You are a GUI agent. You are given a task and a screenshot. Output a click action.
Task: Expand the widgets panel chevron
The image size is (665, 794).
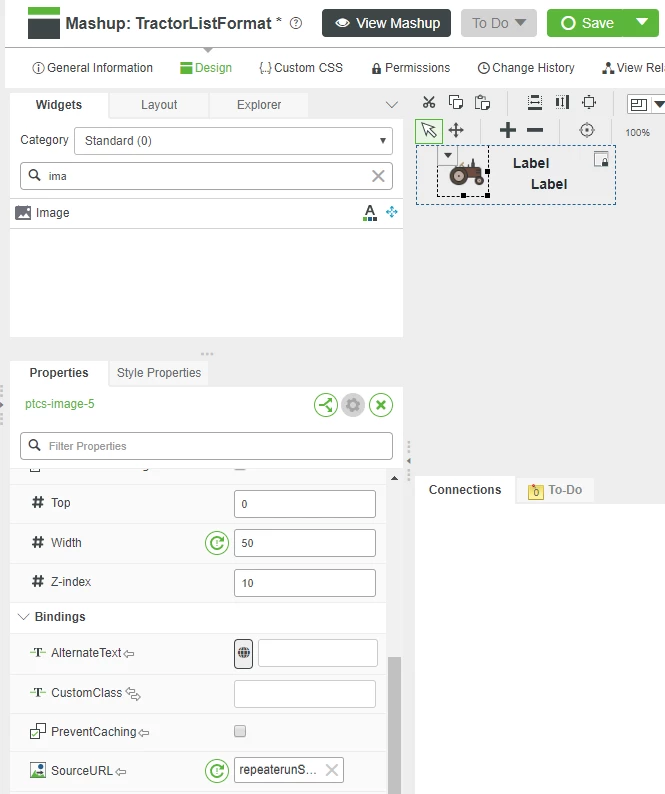click(x=392, y=105)
